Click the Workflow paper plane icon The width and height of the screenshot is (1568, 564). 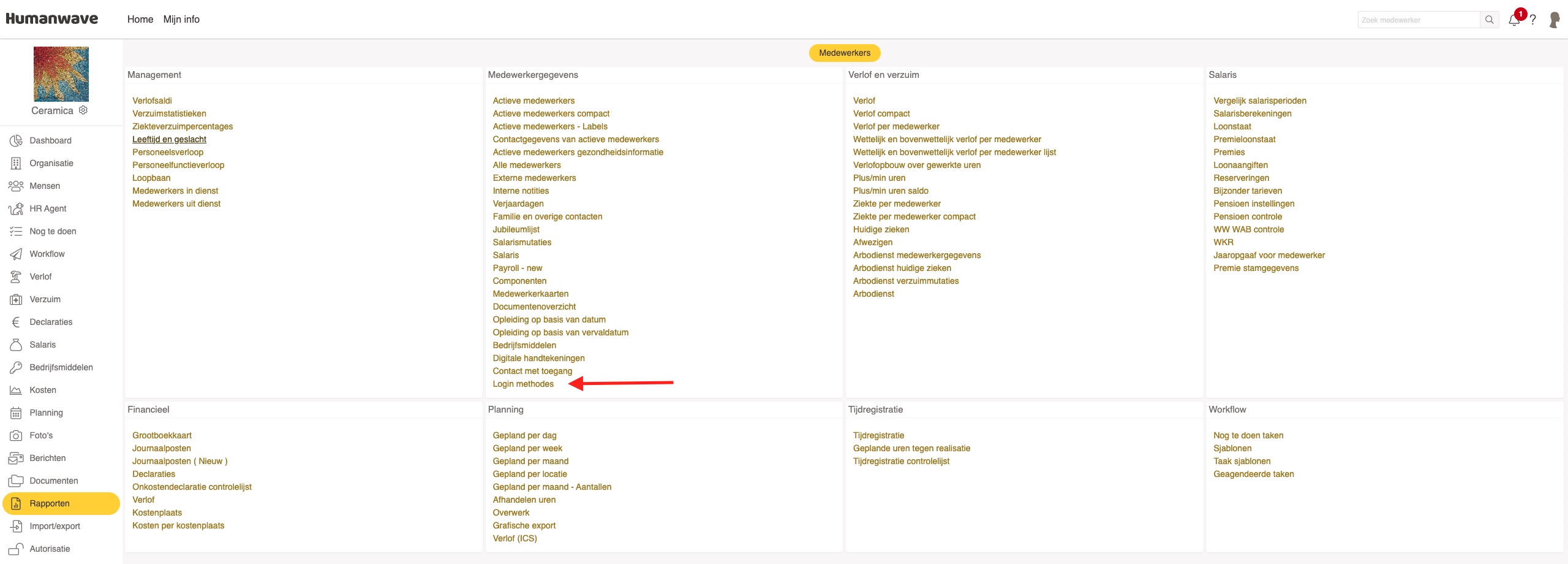17,254
